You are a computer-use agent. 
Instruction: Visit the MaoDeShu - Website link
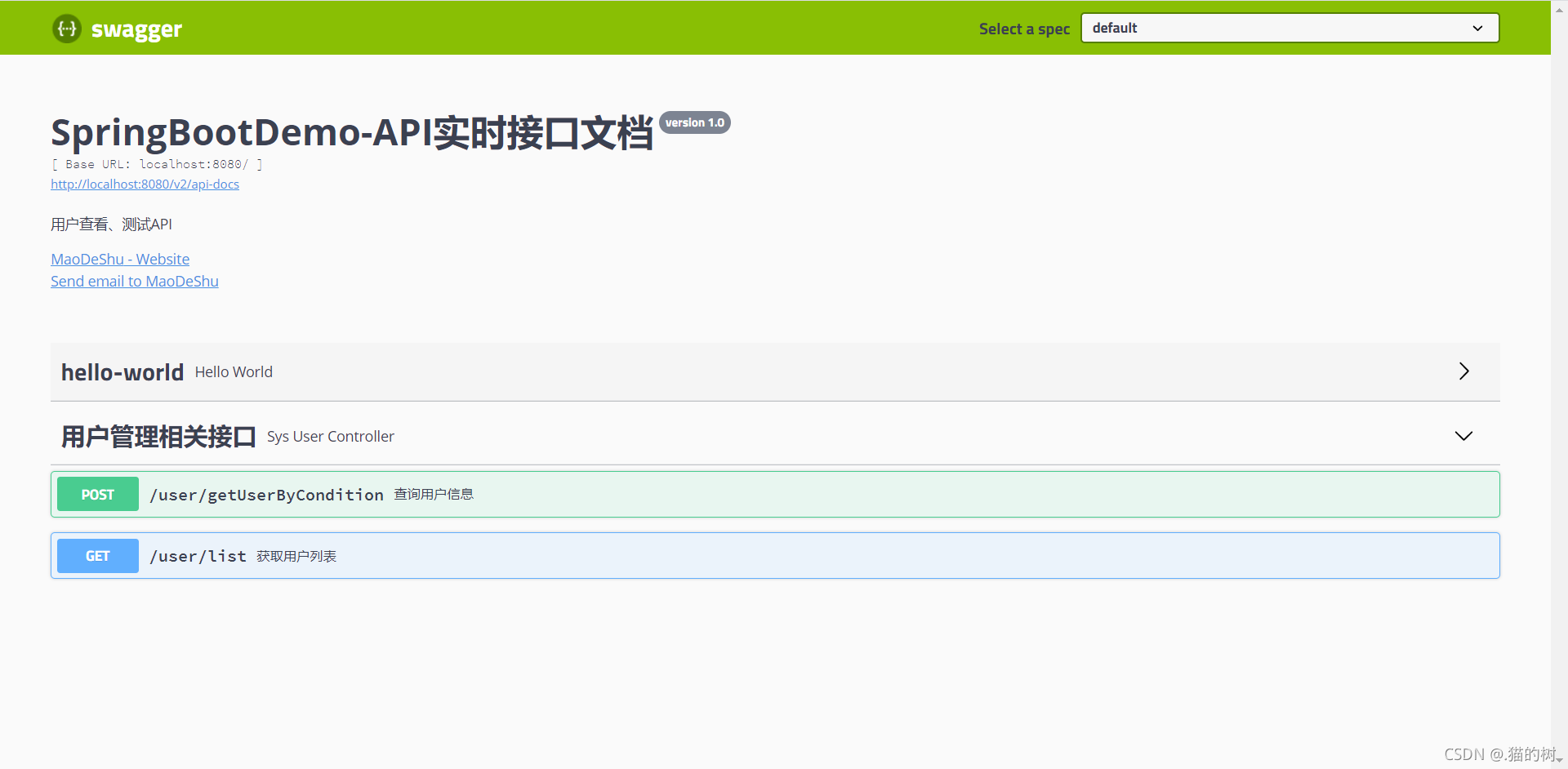[x=120, y=259]
